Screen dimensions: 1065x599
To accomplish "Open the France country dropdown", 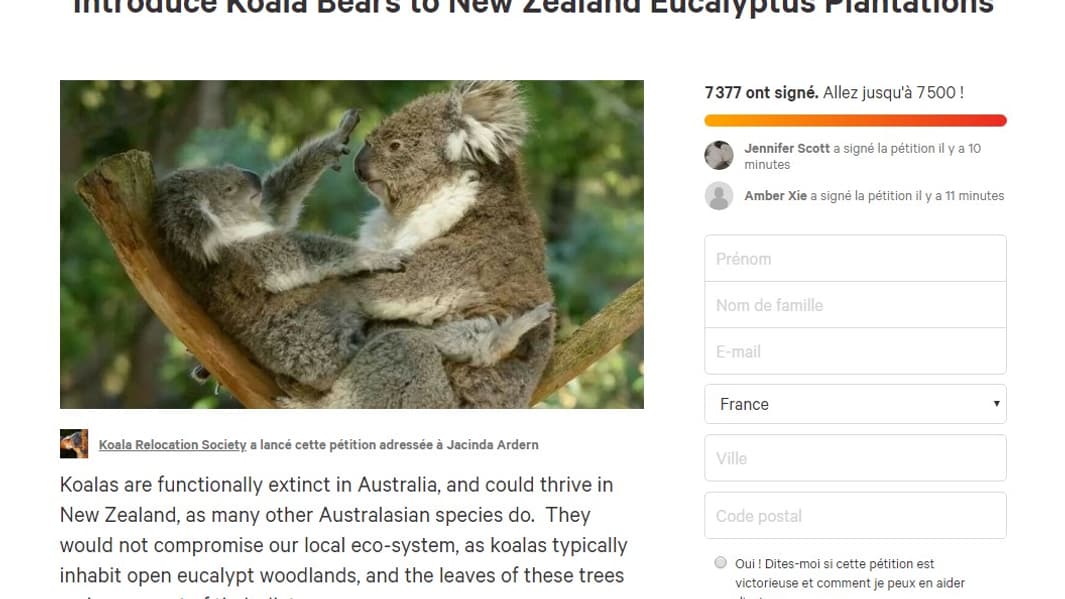I will (855, 404).
